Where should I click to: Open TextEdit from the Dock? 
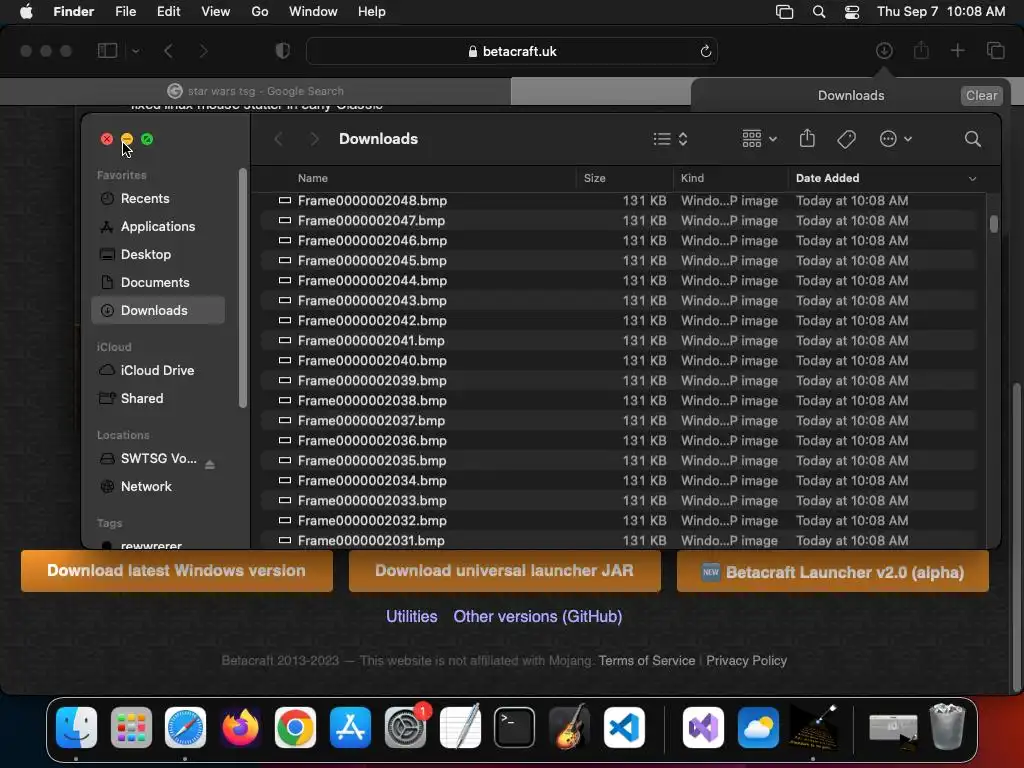click(x=460, y=727)
